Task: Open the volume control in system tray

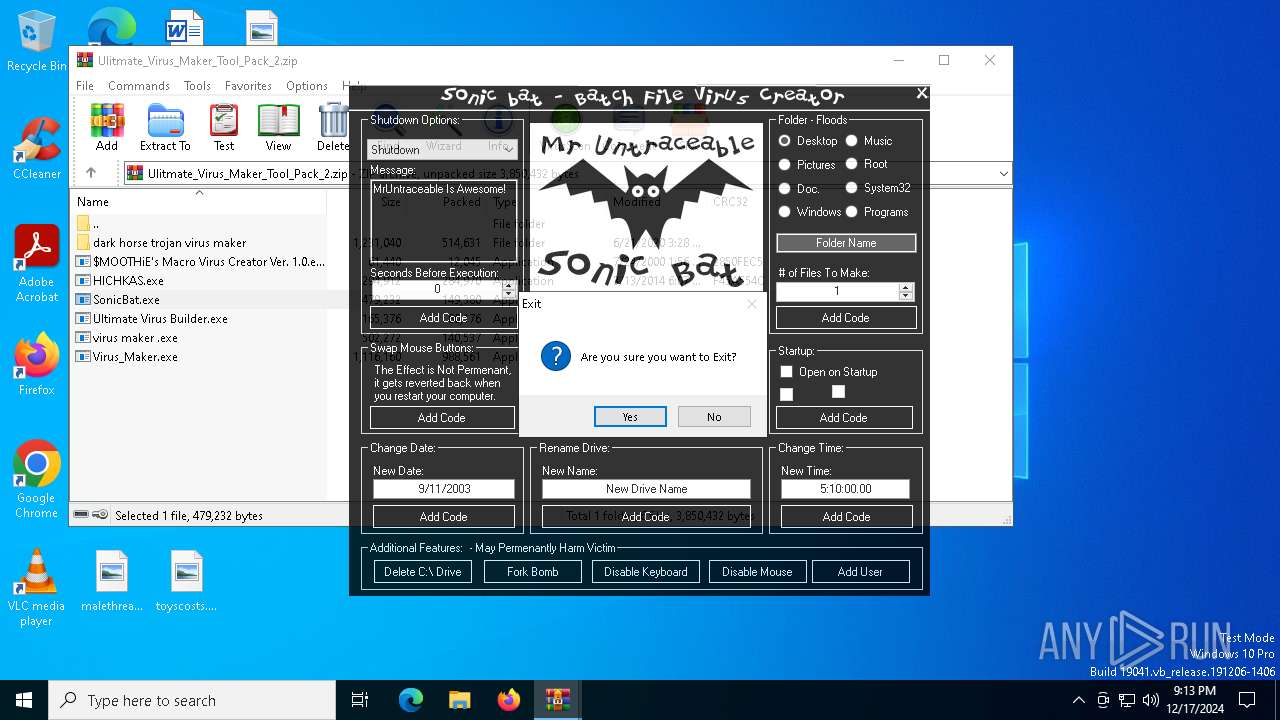Action: (1151, 700)
